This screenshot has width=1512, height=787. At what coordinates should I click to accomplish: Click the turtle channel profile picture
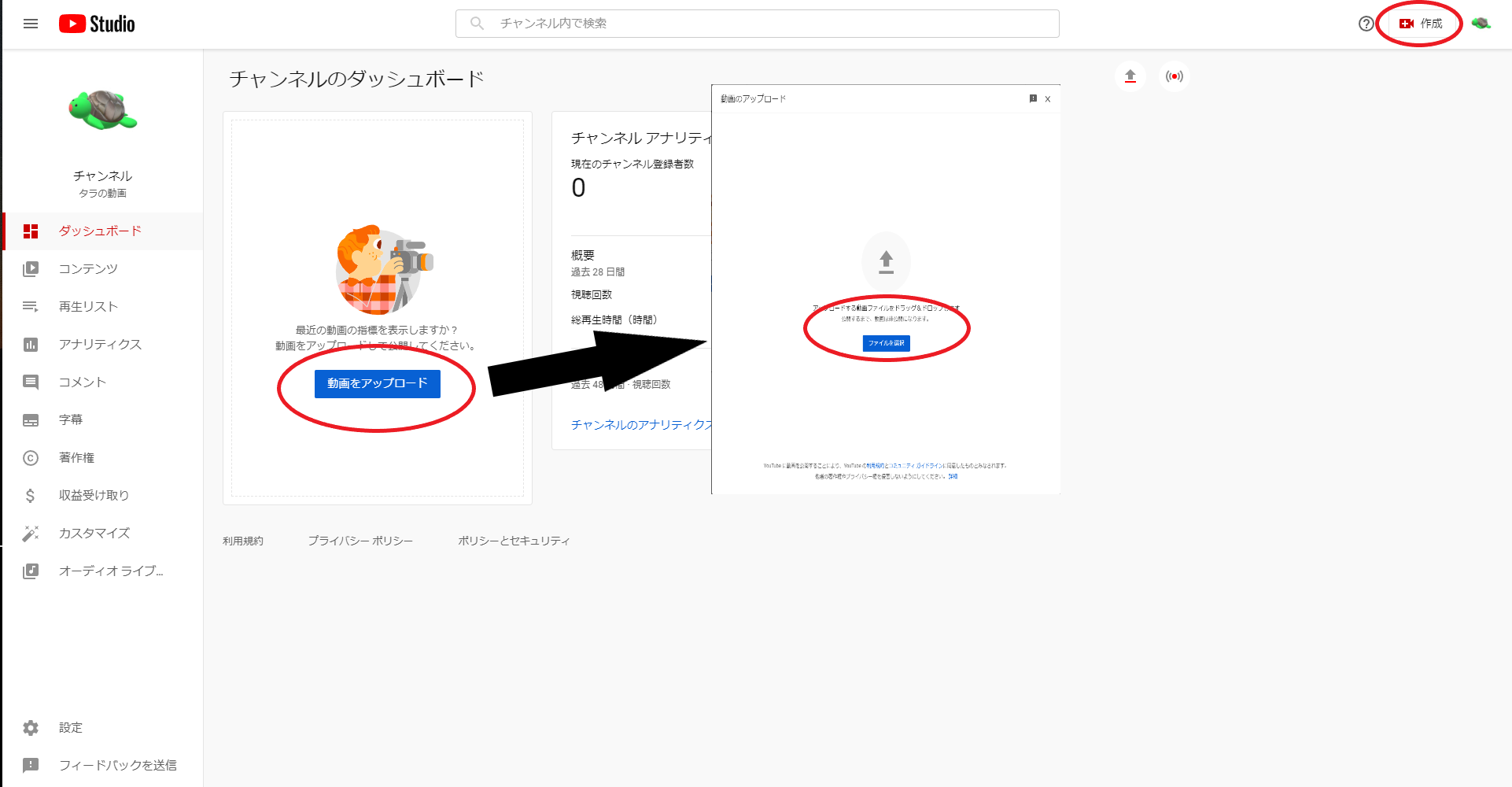[103, 109]
